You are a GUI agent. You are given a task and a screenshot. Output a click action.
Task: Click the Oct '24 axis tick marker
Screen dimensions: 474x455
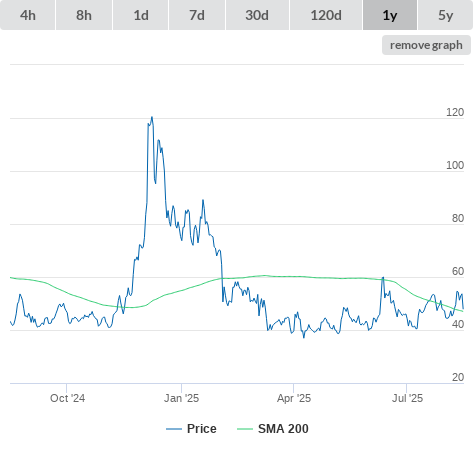click(x=66, y=388)
